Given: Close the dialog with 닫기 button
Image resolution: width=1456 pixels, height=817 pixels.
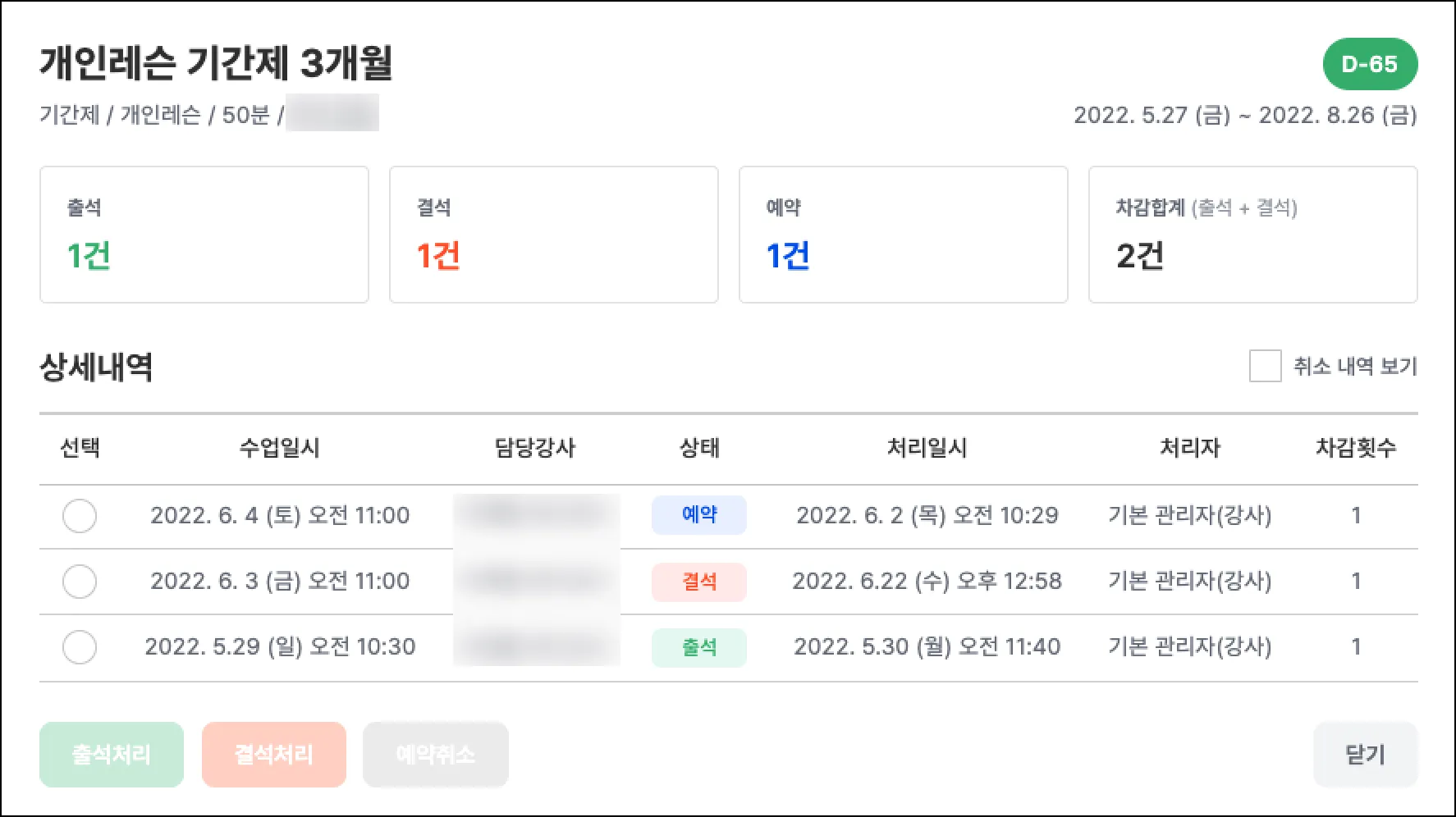Looking at the screenshot, I should pos(1365,755).
